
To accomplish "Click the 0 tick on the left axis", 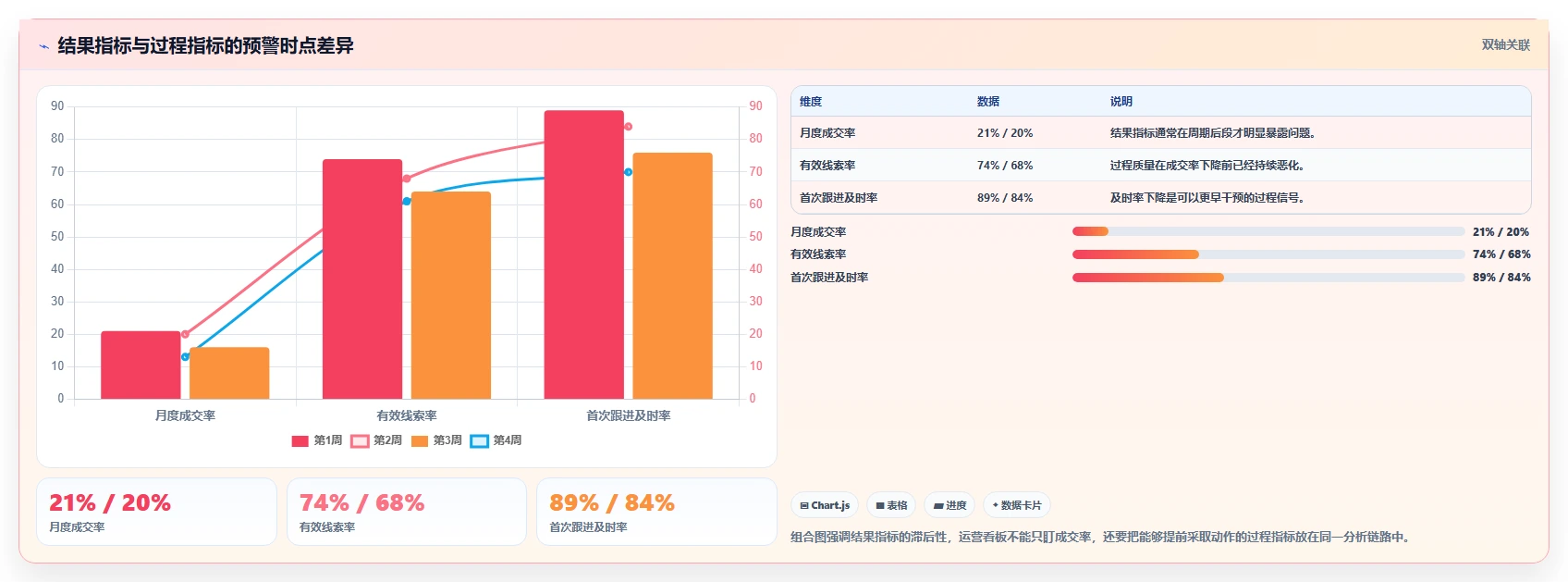I will 61,399.
